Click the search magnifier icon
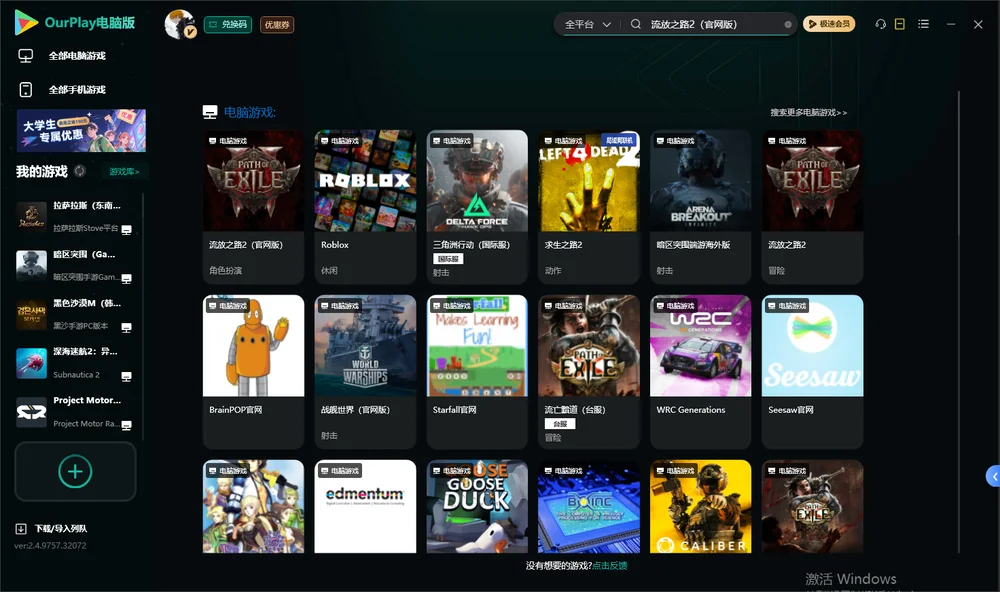This screenshot has width=1000, height=592. coord(636,24)
